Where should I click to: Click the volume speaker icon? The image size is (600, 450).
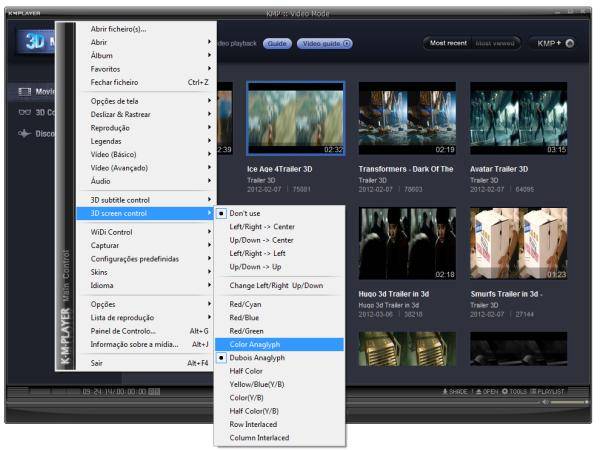pos(545,402)
